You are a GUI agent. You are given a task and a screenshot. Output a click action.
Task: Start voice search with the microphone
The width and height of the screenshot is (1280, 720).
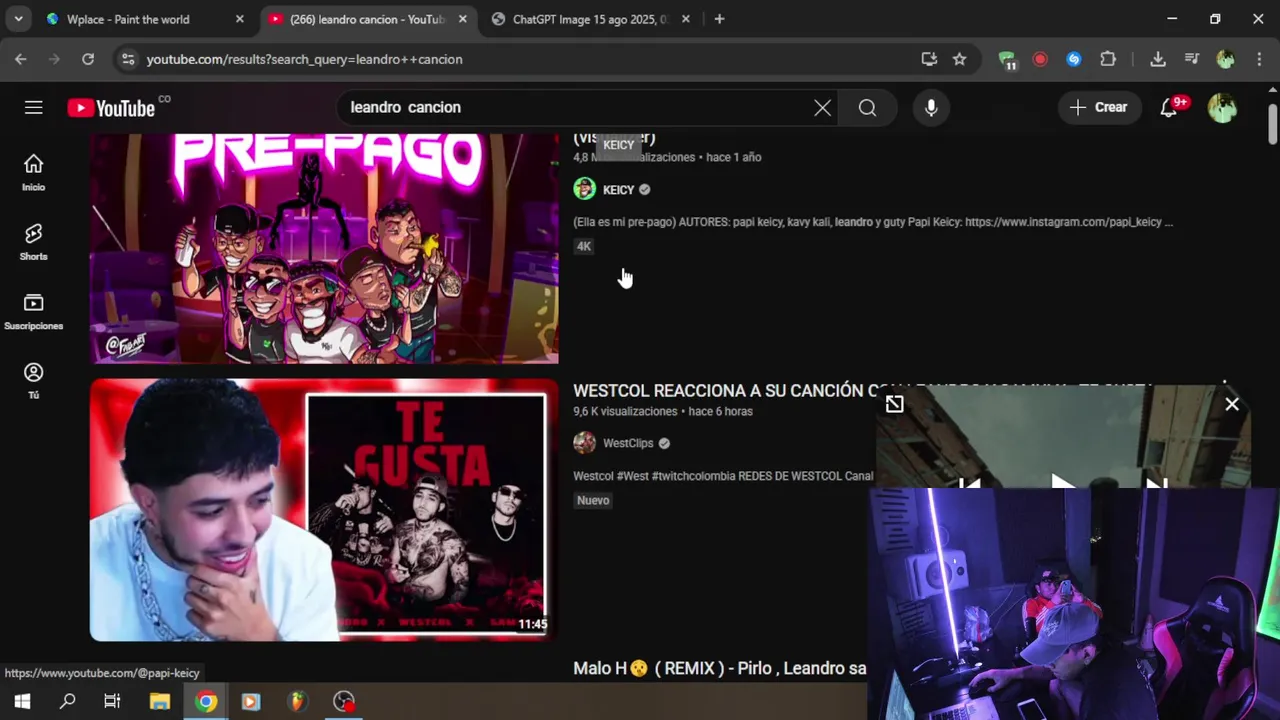(931, 107)
